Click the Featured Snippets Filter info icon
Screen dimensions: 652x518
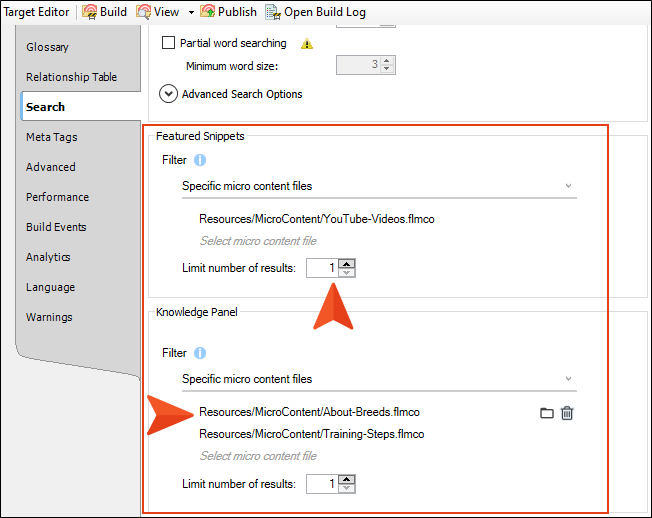pyautogui.click(x=200, y=160)
